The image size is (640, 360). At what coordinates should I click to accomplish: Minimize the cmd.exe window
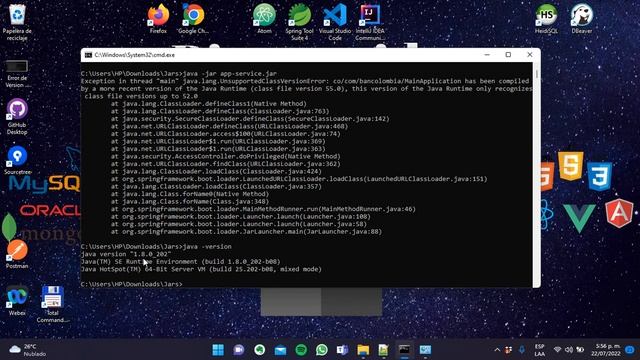487,55
